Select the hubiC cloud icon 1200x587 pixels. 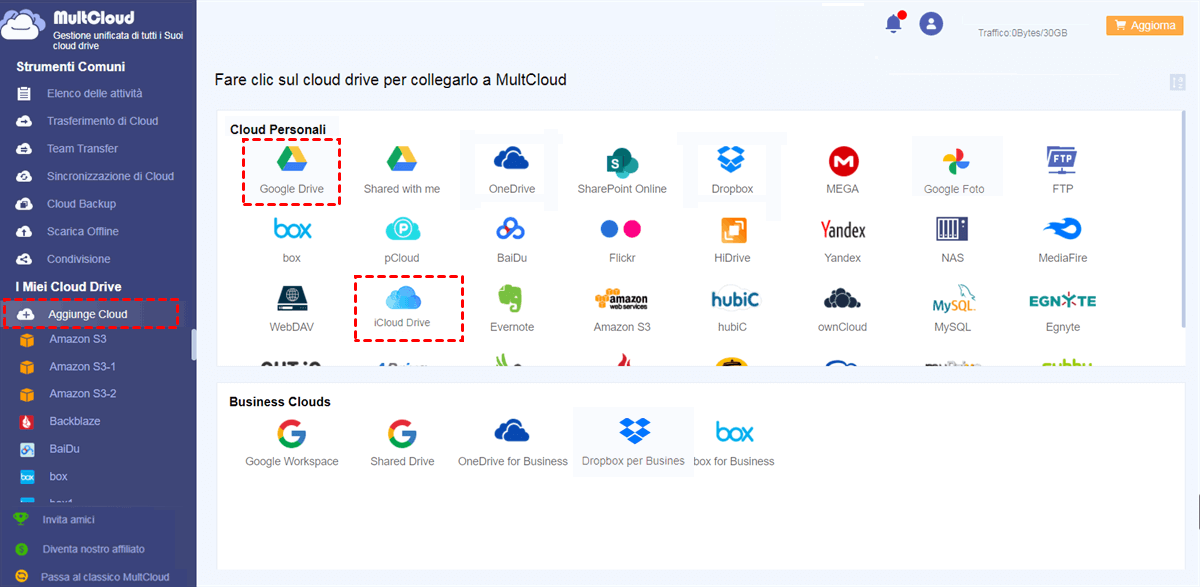click(735, 299)
